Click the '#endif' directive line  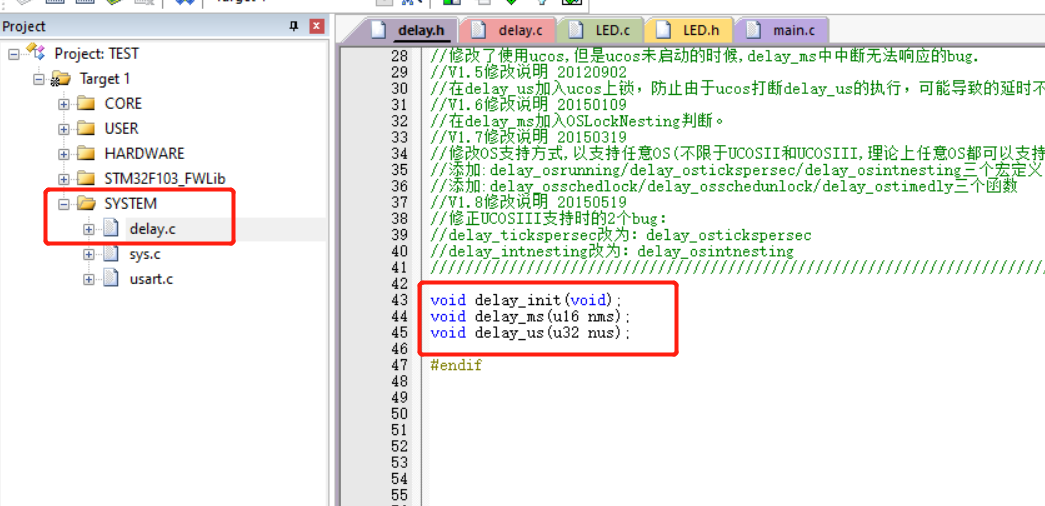456,365
